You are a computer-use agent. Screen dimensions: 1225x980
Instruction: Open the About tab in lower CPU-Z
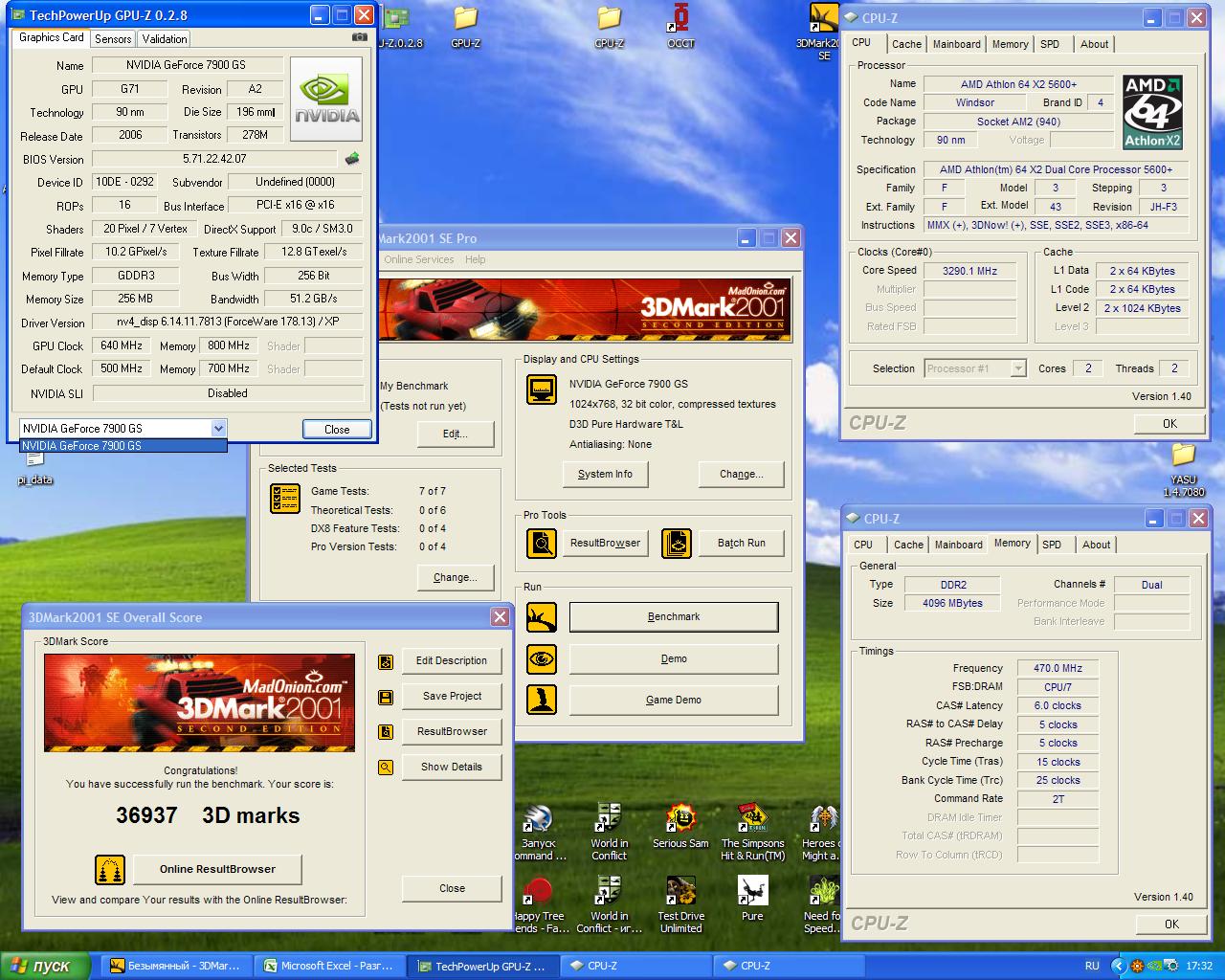coord(1097,545)
